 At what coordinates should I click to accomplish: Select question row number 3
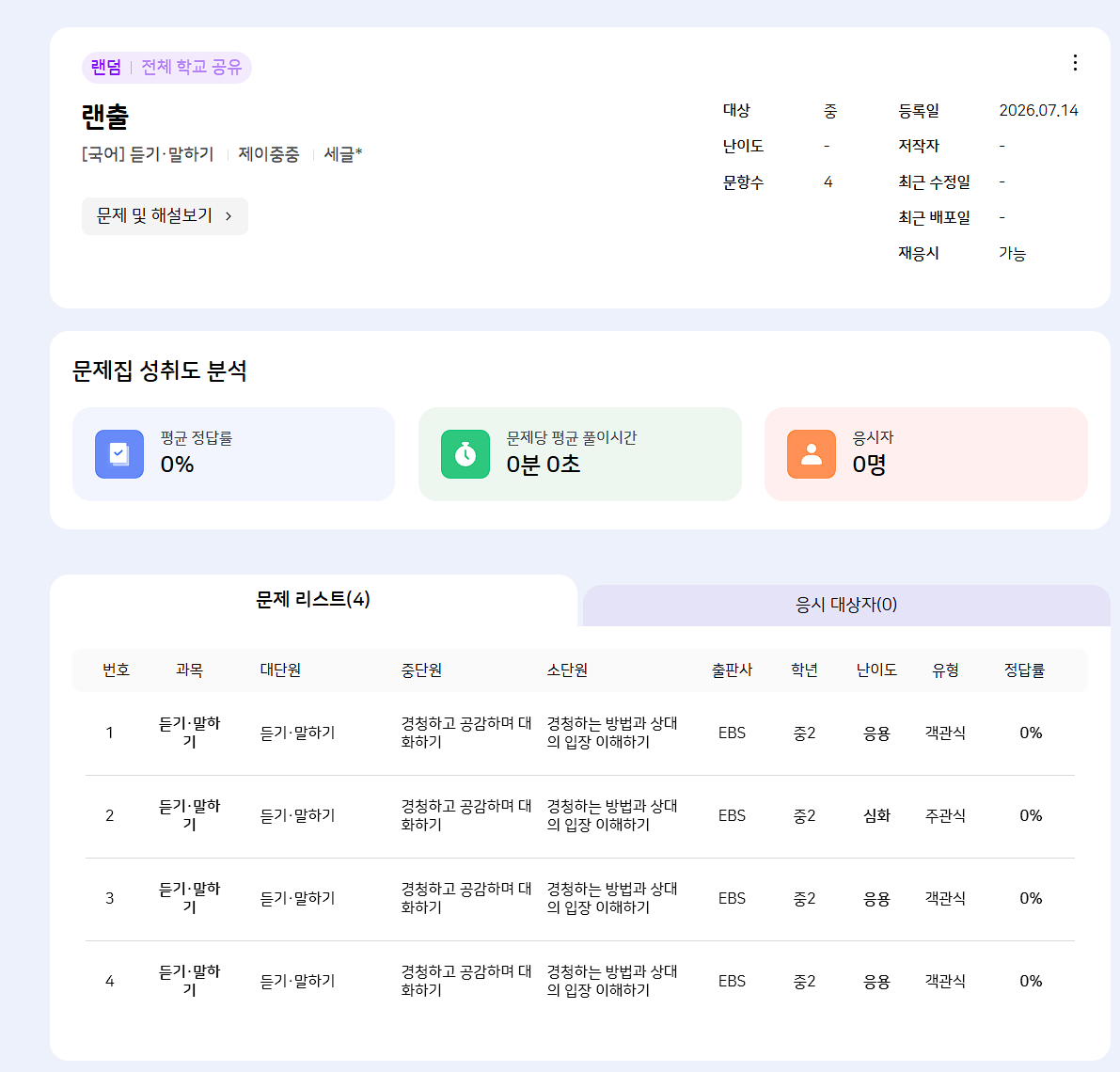pos(580,899)
